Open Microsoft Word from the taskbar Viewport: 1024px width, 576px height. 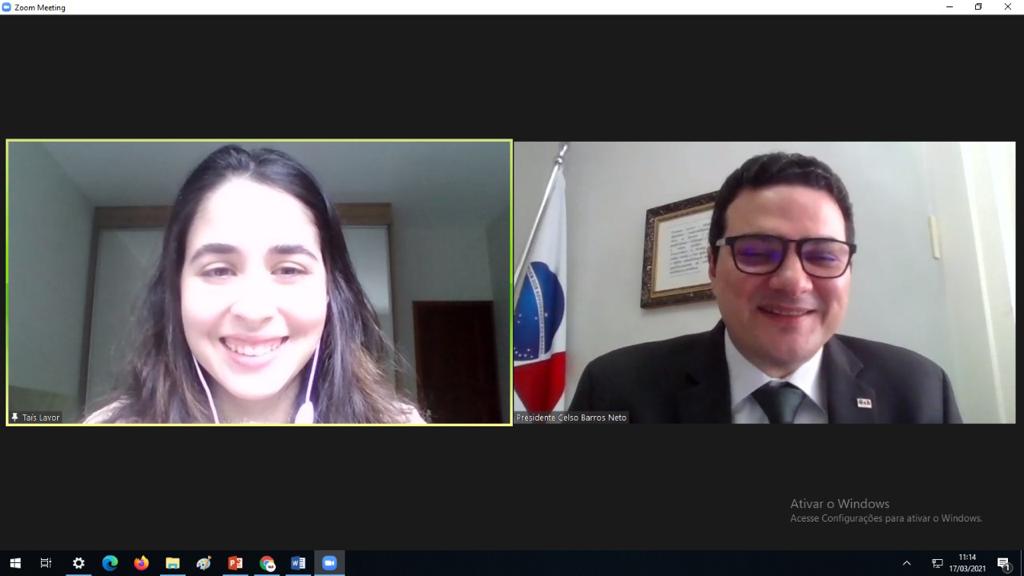298,563
